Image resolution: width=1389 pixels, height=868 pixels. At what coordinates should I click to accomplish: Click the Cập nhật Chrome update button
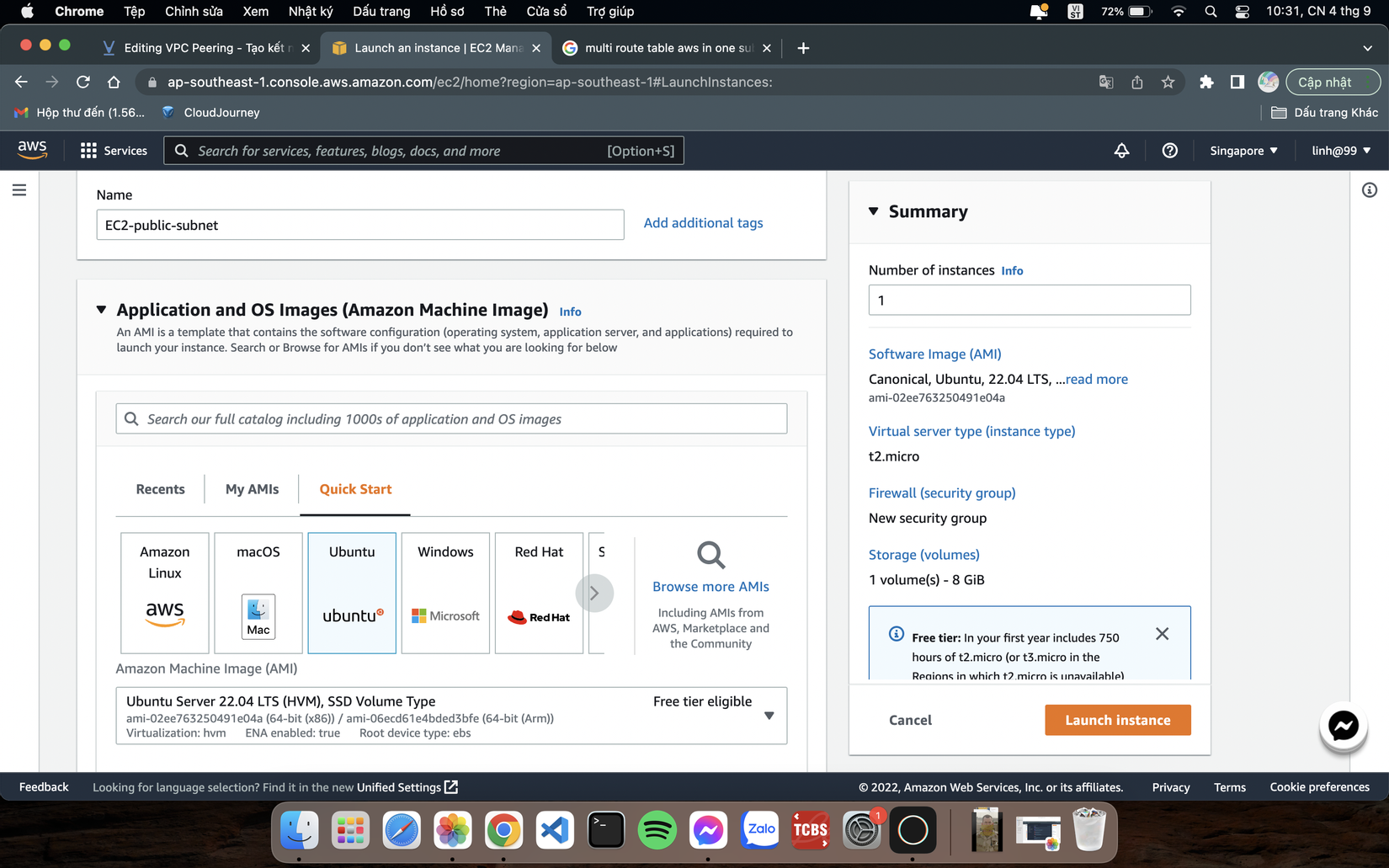click(x=1333, y=82)
